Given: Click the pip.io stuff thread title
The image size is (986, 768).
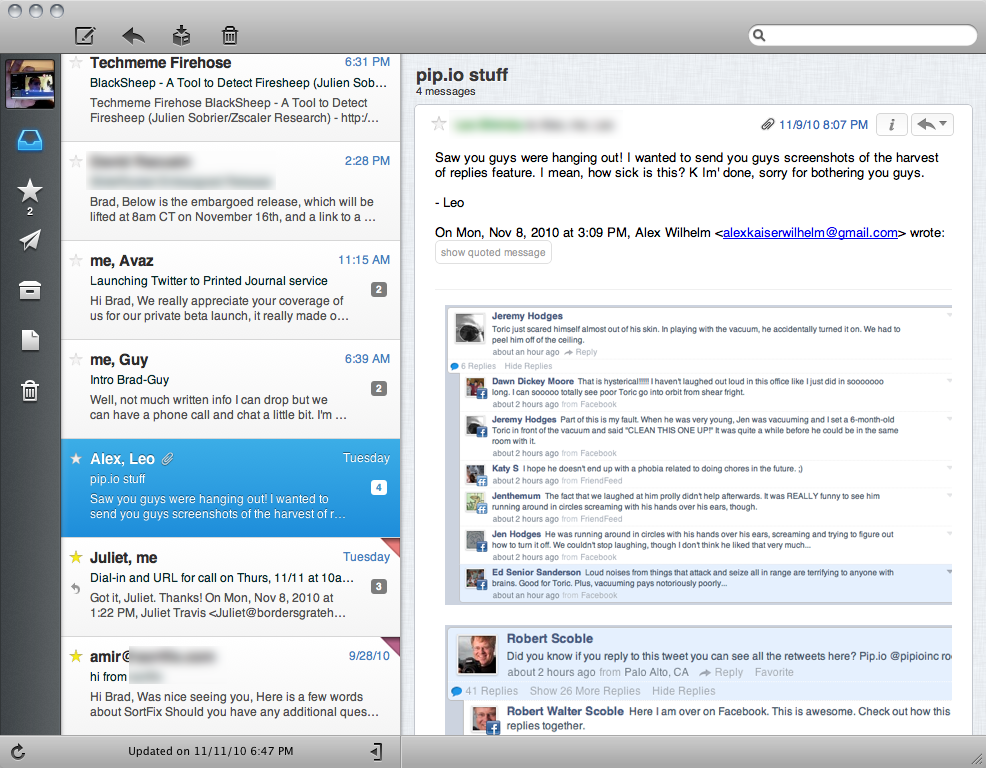Looking at the screenshot, I should [462, 75].
